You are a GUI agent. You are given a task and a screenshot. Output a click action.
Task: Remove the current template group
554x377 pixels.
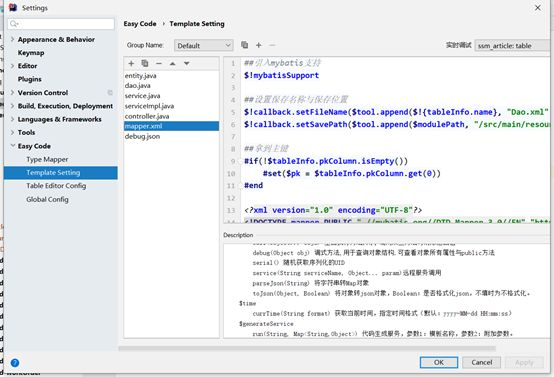(272, 45)
